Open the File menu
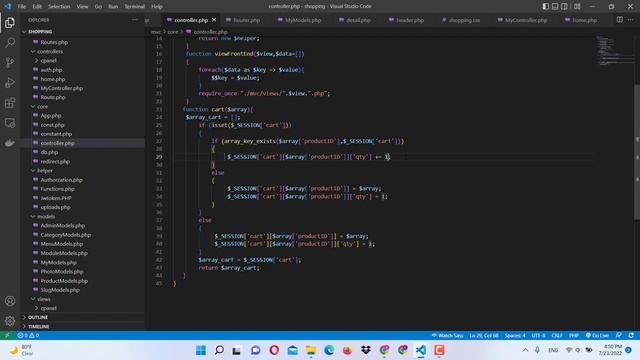This screenshot has height=360, width=640. click(22, 7)
